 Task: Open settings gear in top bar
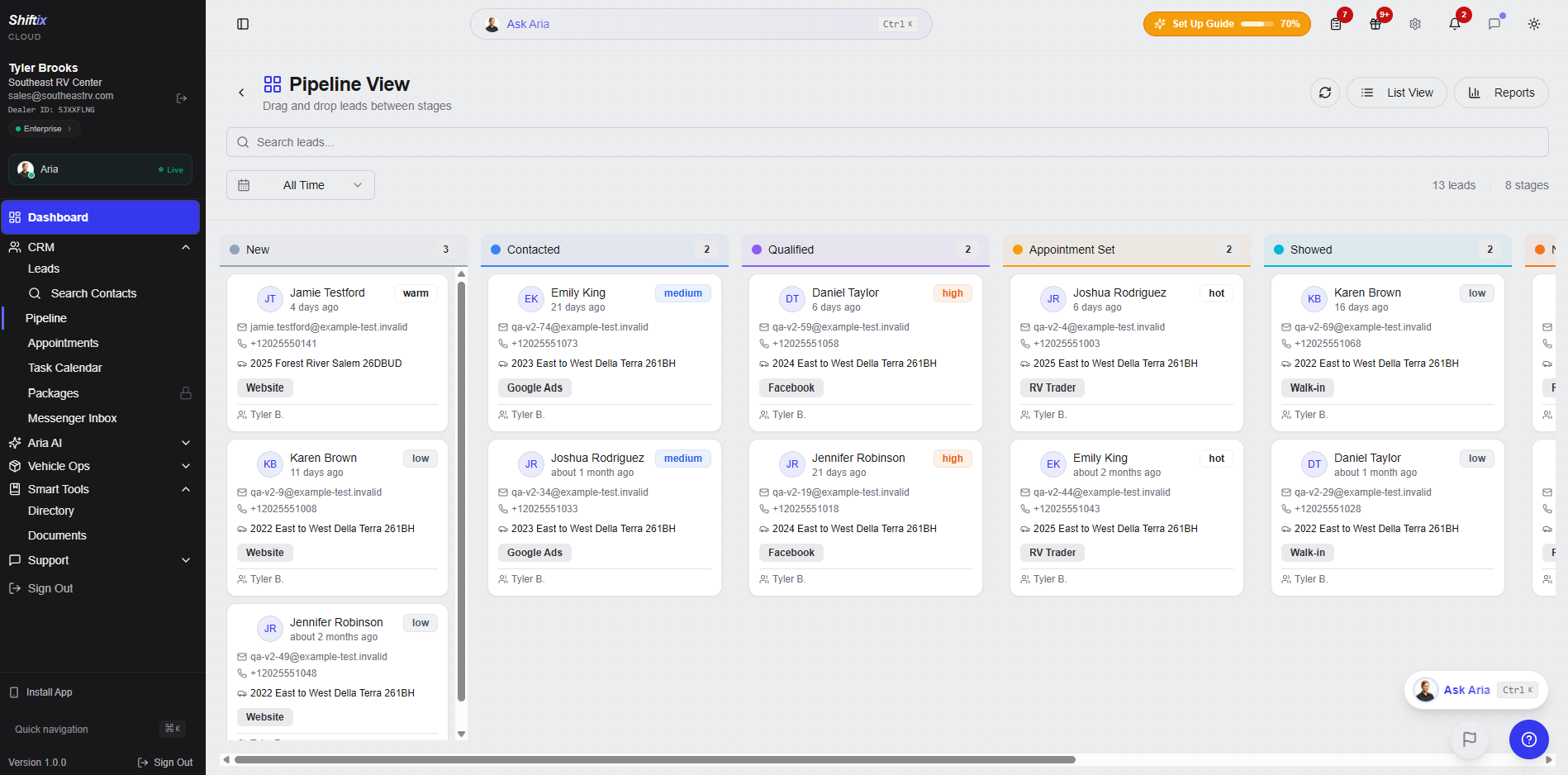(1415, 24)
